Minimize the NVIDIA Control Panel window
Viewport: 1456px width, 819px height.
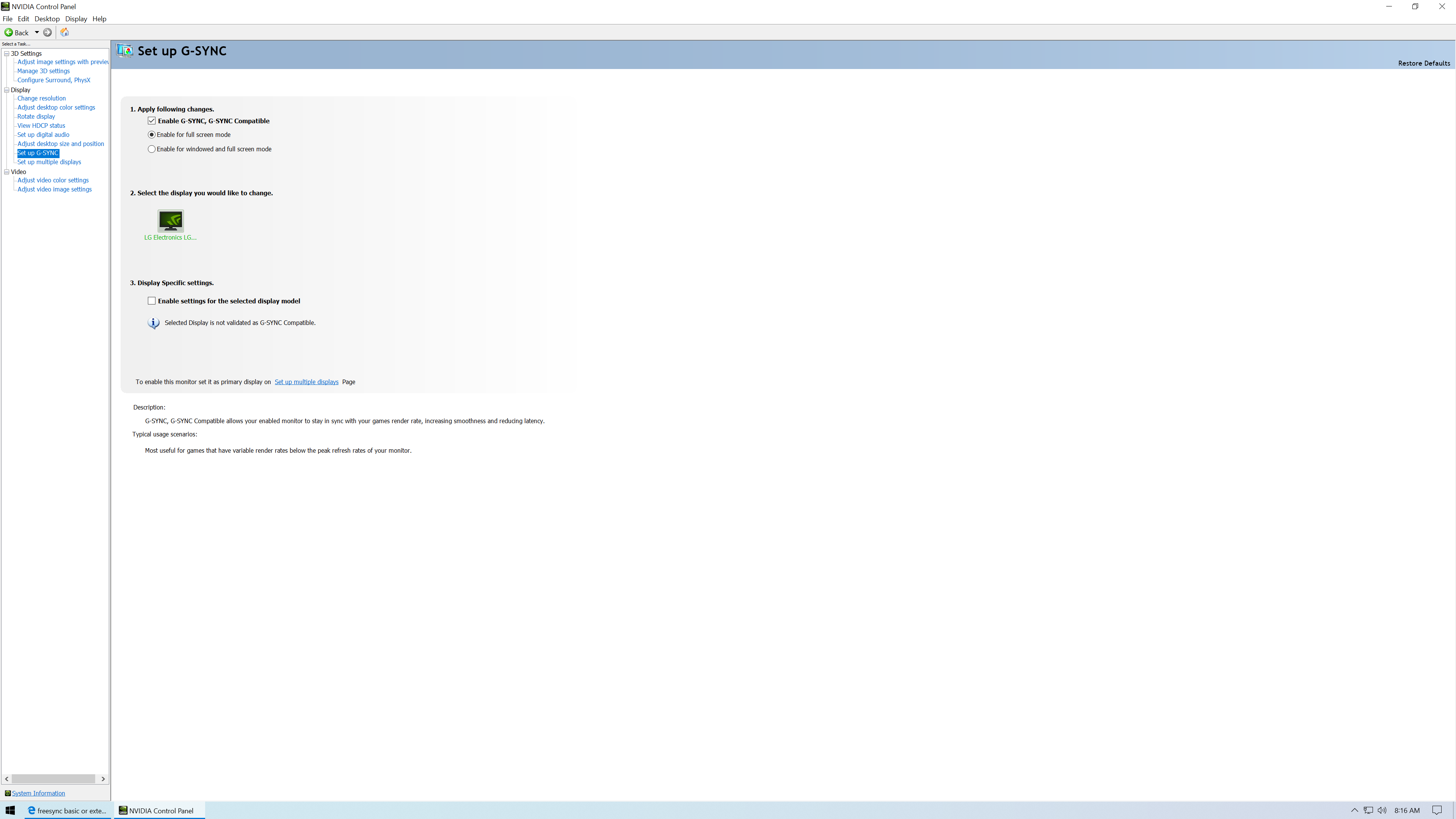coord(1389,6)
